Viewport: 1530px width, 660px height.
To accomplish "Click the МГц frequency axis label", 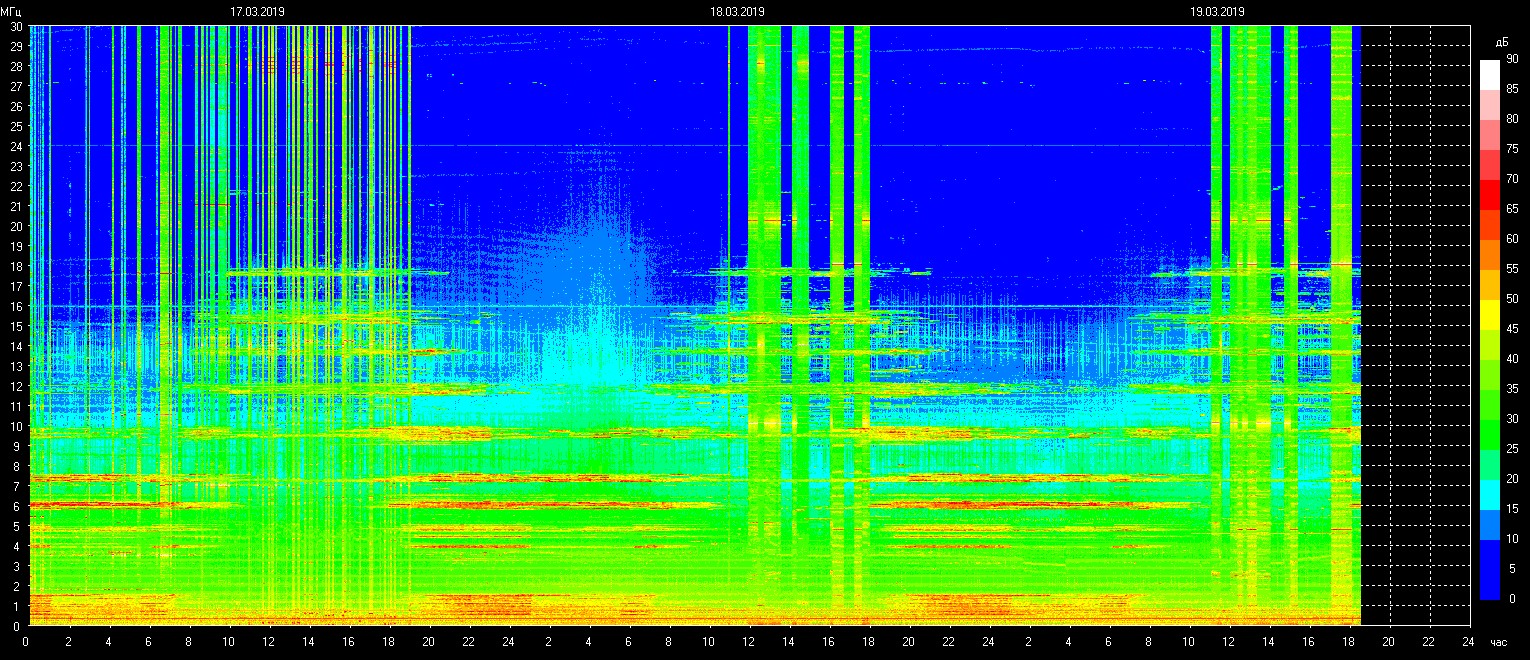I will pos(12,12).
